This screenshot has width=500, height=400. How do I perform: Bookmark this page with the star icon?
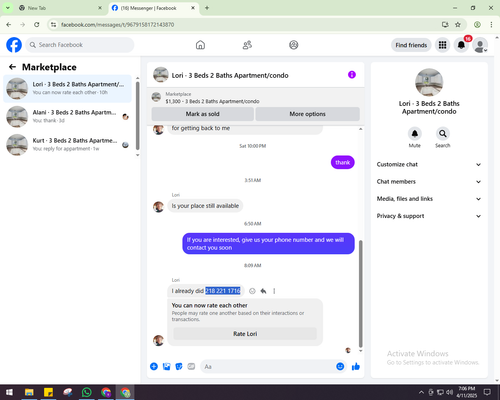pyautogui.click(x=458, y=24)
